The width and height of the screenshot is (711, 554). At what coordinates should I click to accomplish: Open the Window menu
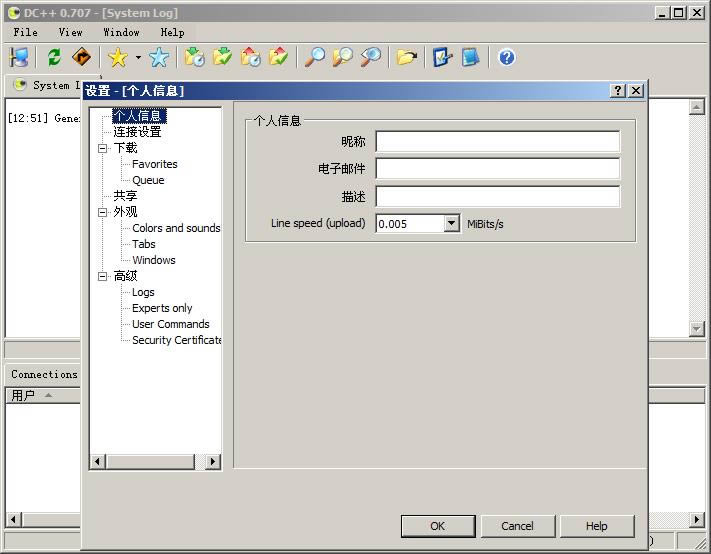[x=121, y=32]
